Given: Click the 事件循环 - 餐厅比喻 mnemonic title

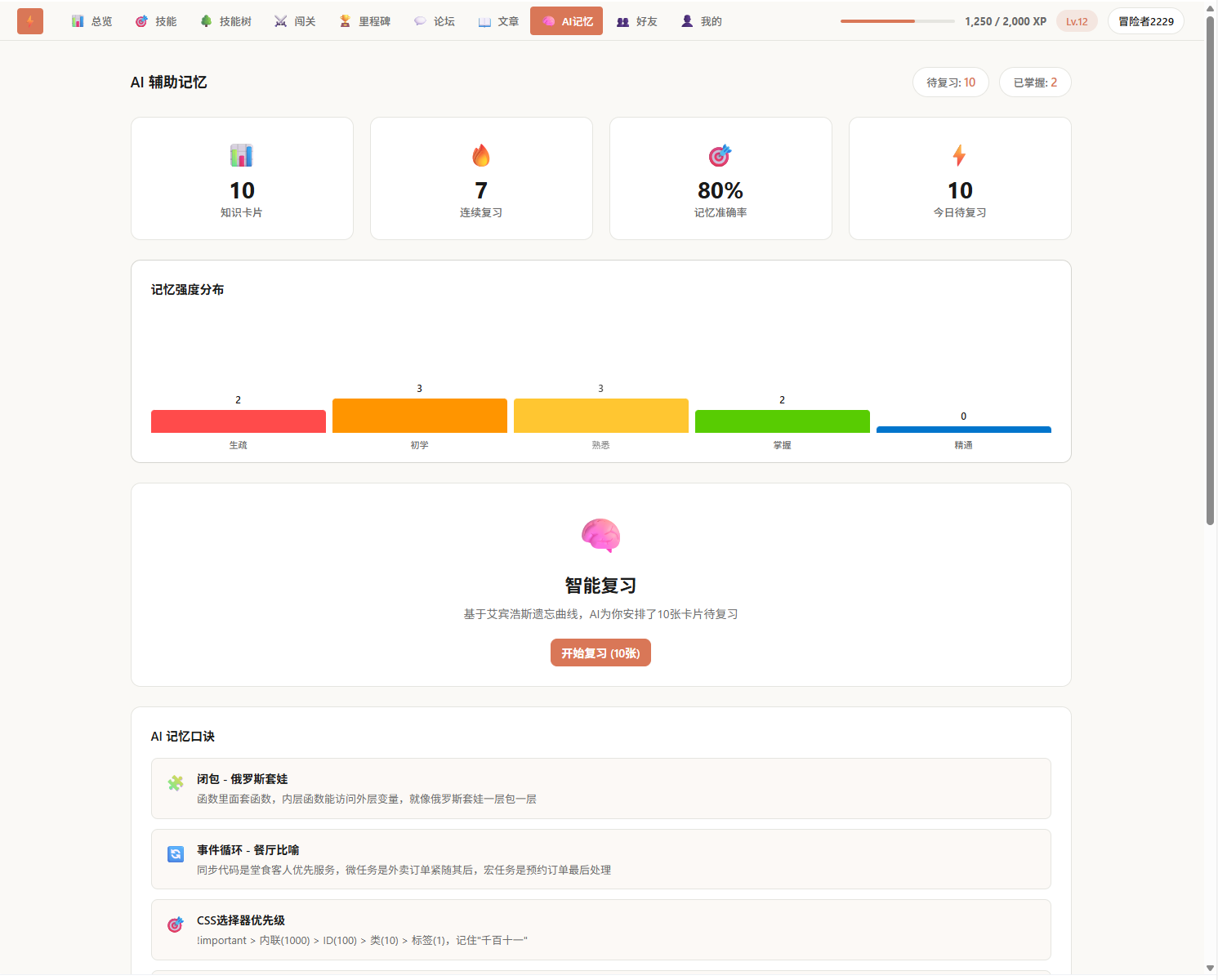Looking at the screenshot, I should click(x=248, y=850).
